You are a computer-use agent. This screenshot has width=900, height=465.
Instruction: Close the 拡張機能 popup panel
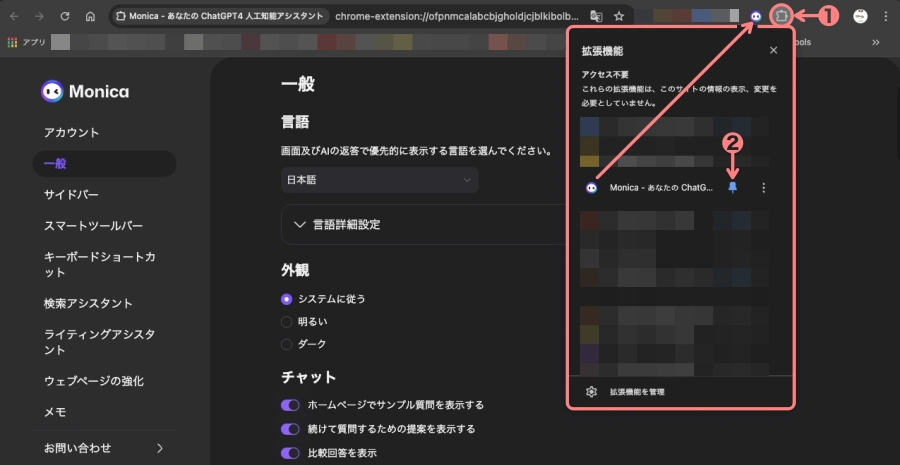coord(773,50)
